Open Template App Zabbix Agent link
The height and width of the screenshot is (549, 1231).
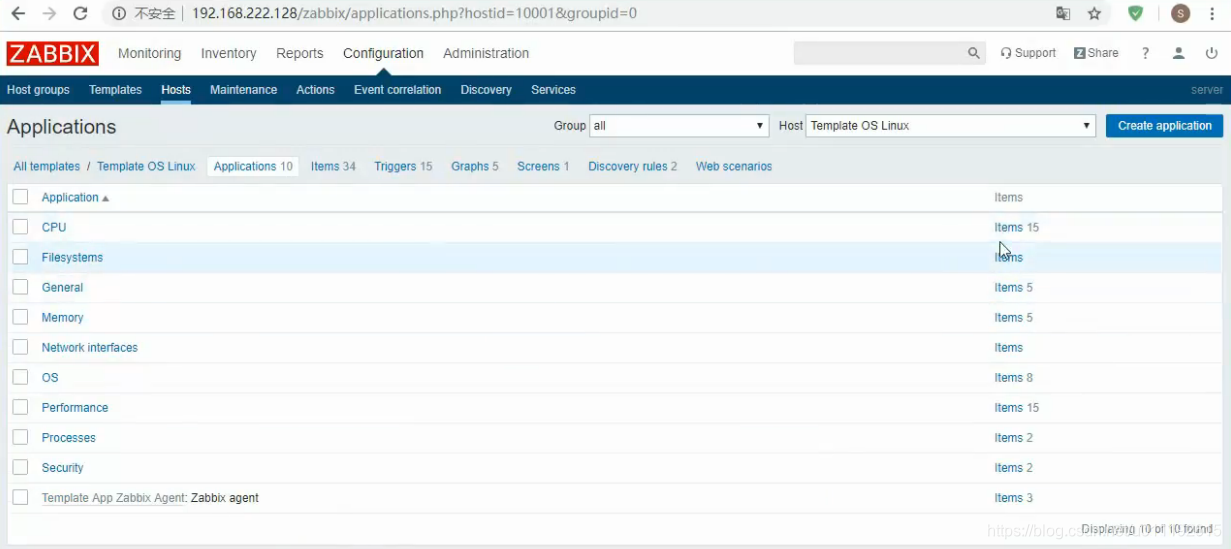click(x=114, y=497)
